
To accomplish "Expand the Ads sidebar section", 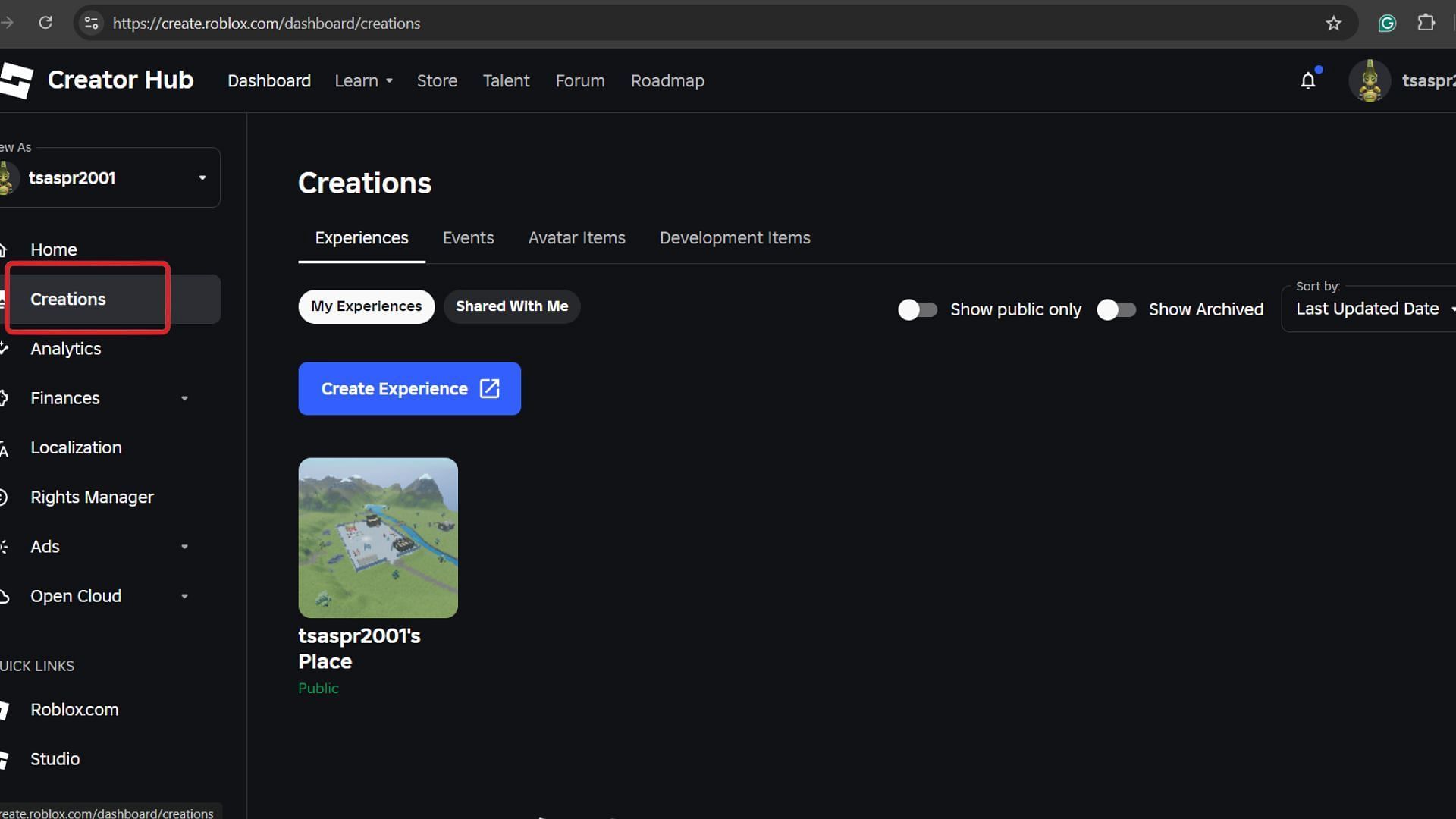I will [184, 547].
